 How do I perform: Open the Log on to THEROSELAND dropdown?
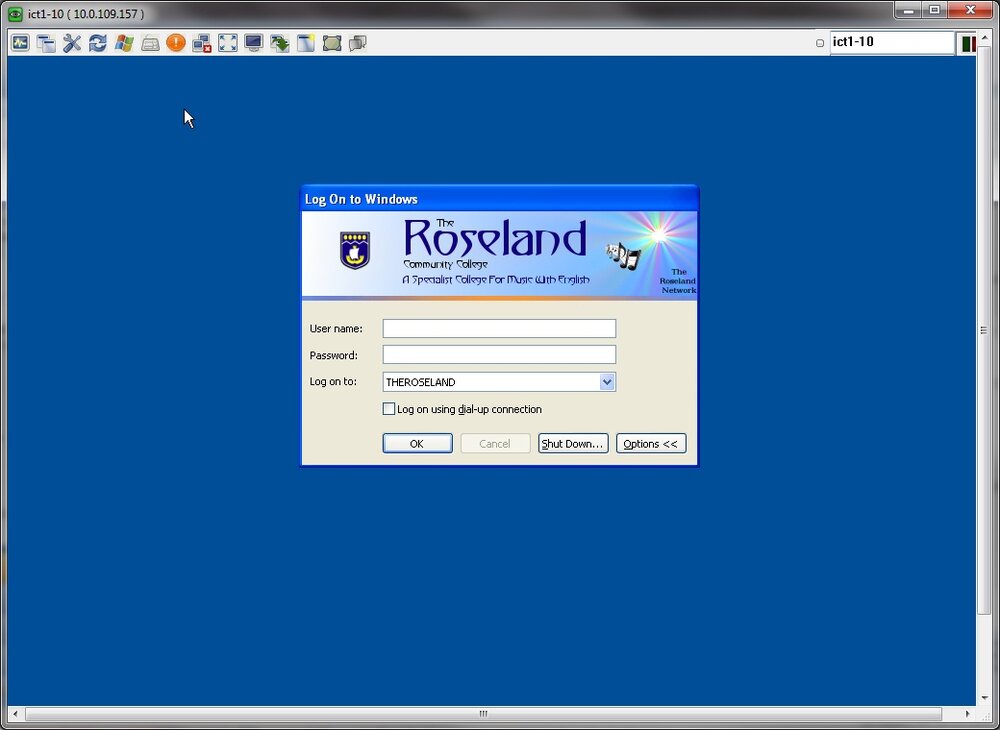coord(607,382)
